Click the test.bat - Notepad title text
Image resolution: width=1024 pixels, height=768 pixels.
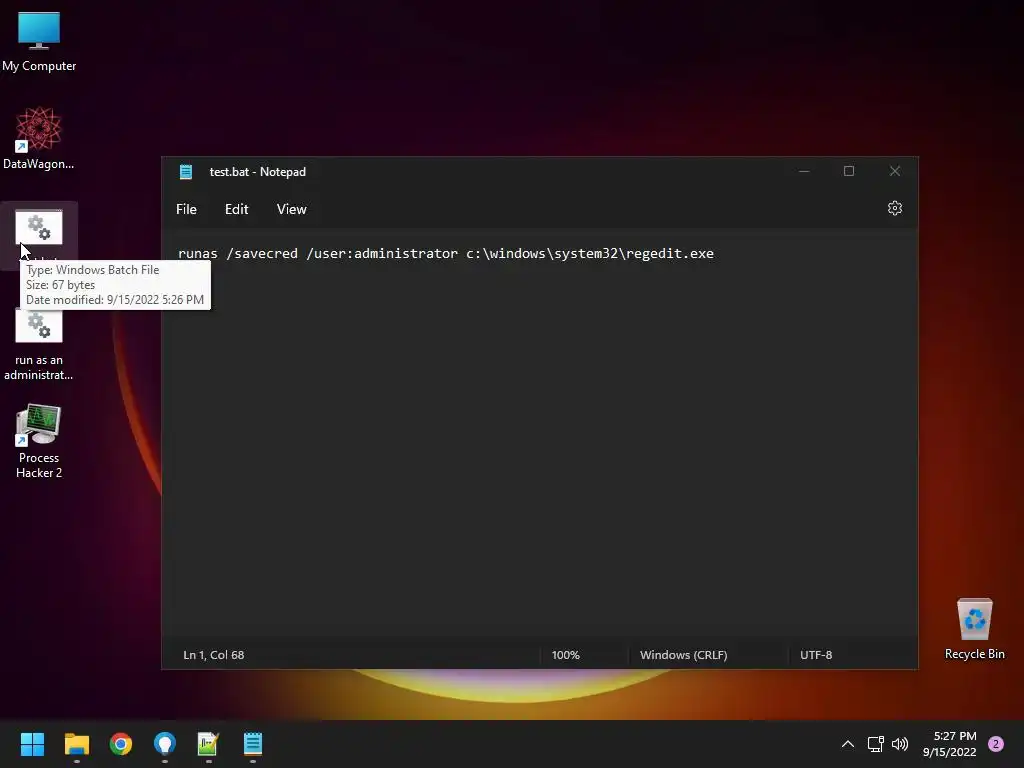257,172
